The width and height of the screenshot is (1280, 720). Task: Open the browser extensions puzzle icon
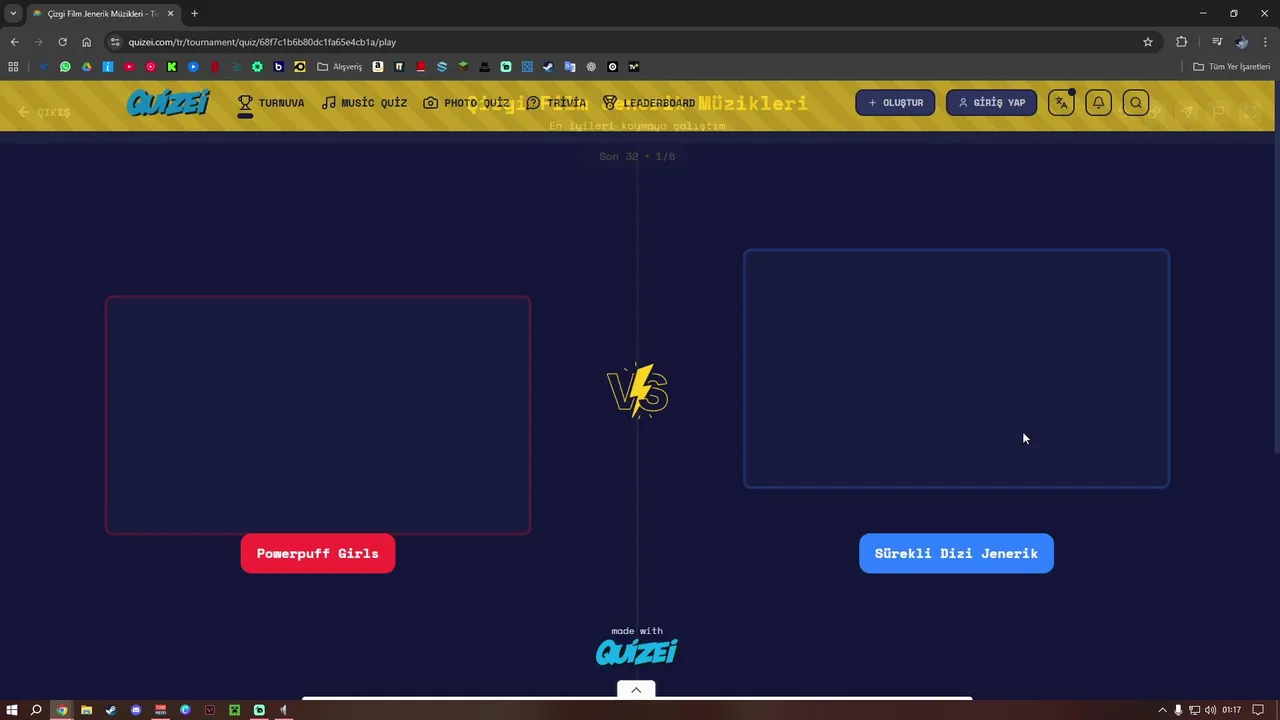(x=1182, y=42)
